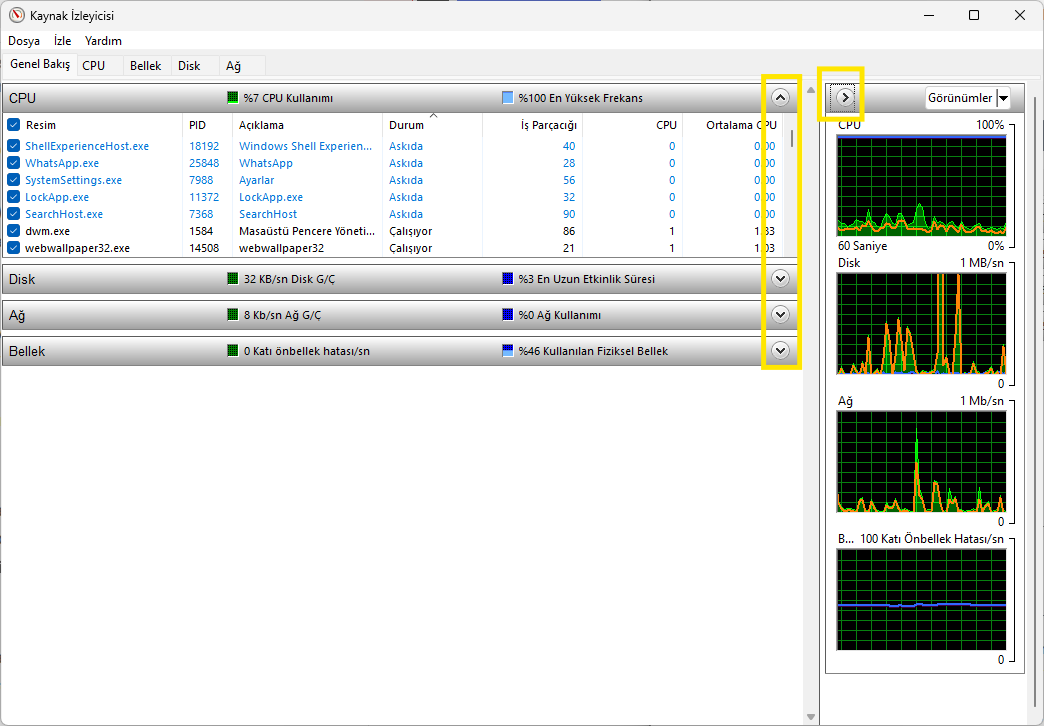Uncheck webwallpaper32.exe checkbox
The width and height of the screenshot is (1044, 726).
click(13, 248)
